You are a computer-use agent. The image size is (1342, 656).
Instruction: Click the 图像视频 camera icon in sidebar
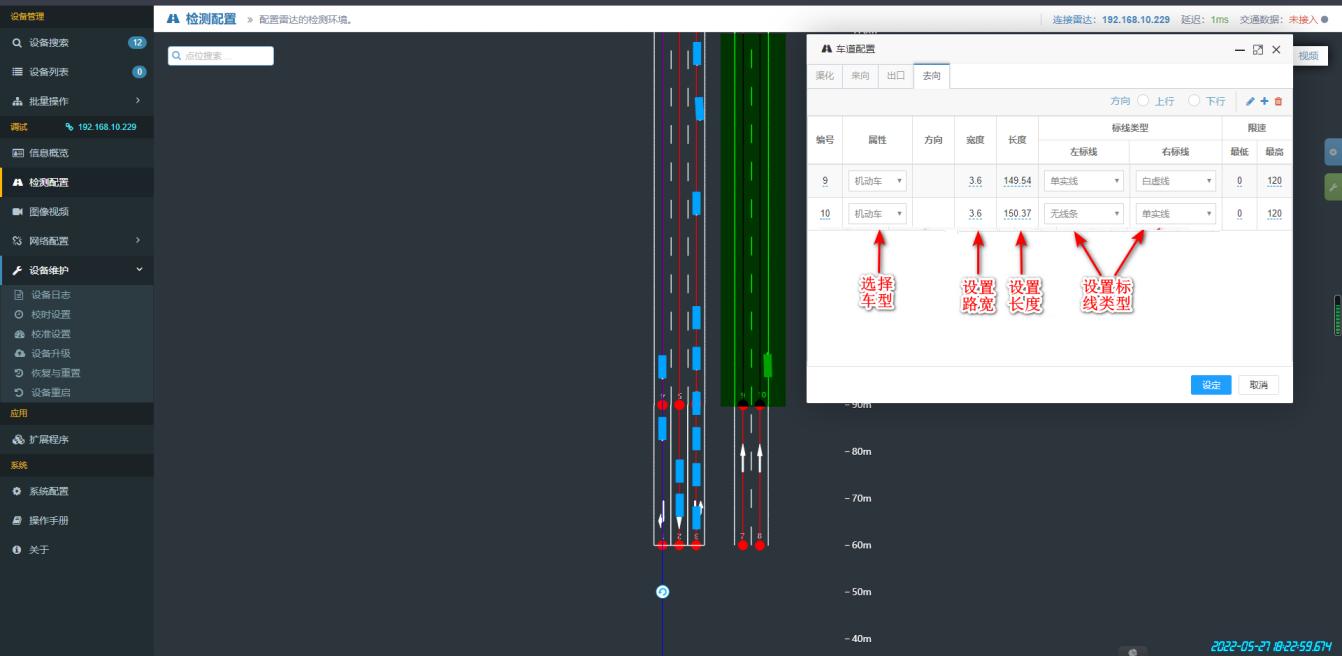[x=17, y=212]
